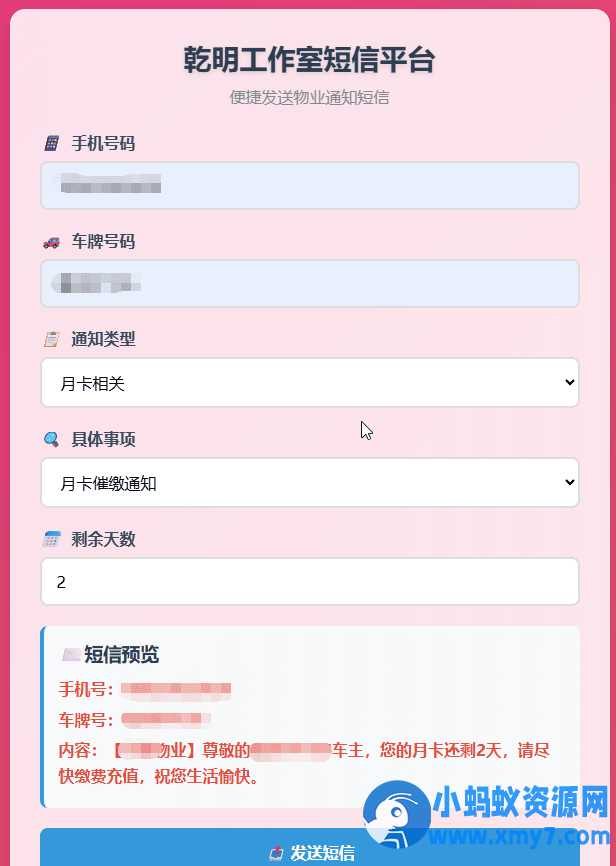Click the car icon next to 车牌号码
616x866 pixels.
[x=50, y=241]
